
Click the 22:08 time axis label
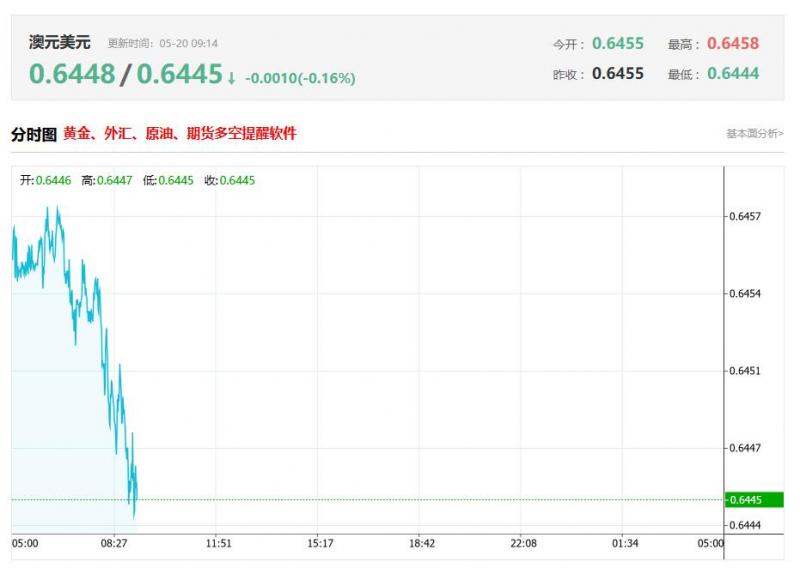pos(523,543)
